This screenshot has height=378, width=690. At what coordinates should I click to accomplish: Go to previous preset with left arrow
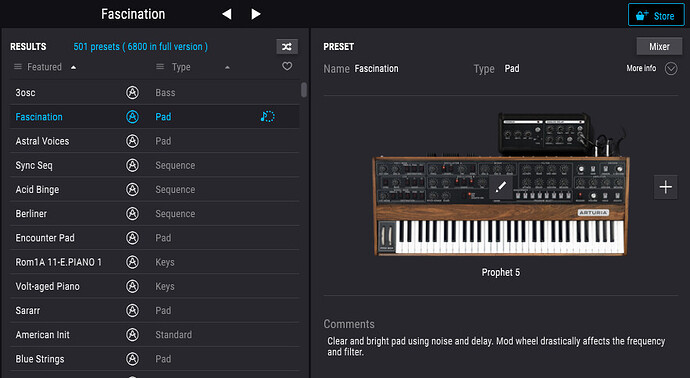tap(227, 14)
